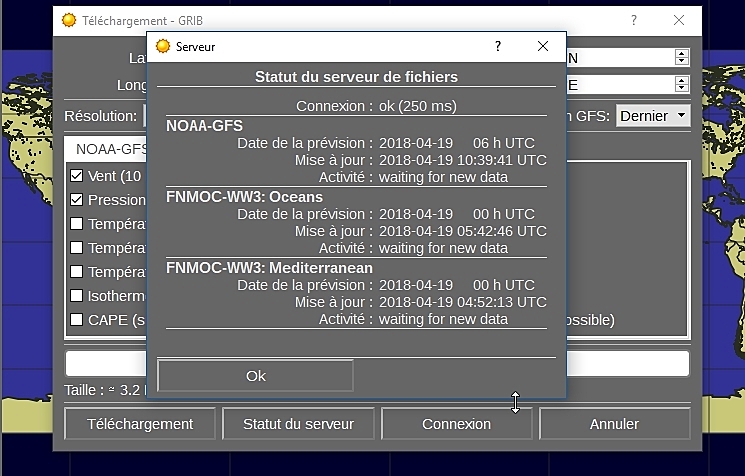745x476 pixels.
Task: Click the help question mark in Téléchargement - GRIB window
Action: pyautogui.click(x=633, y=20)
